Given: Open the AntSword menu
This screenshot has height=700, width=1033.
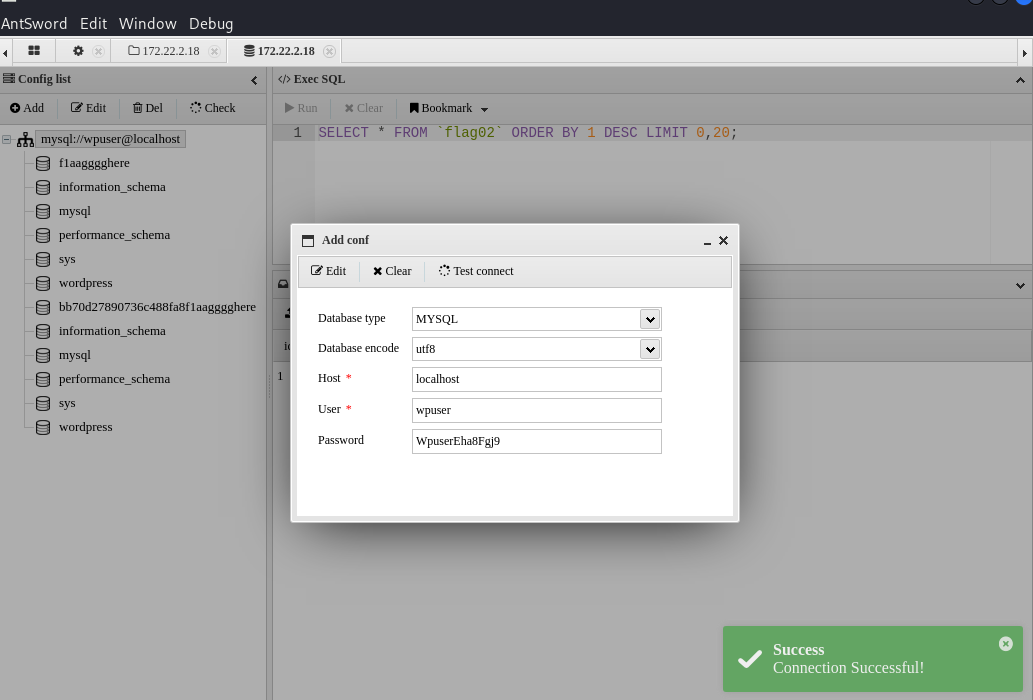Looking at the screenshot, I should click(34, 24).
